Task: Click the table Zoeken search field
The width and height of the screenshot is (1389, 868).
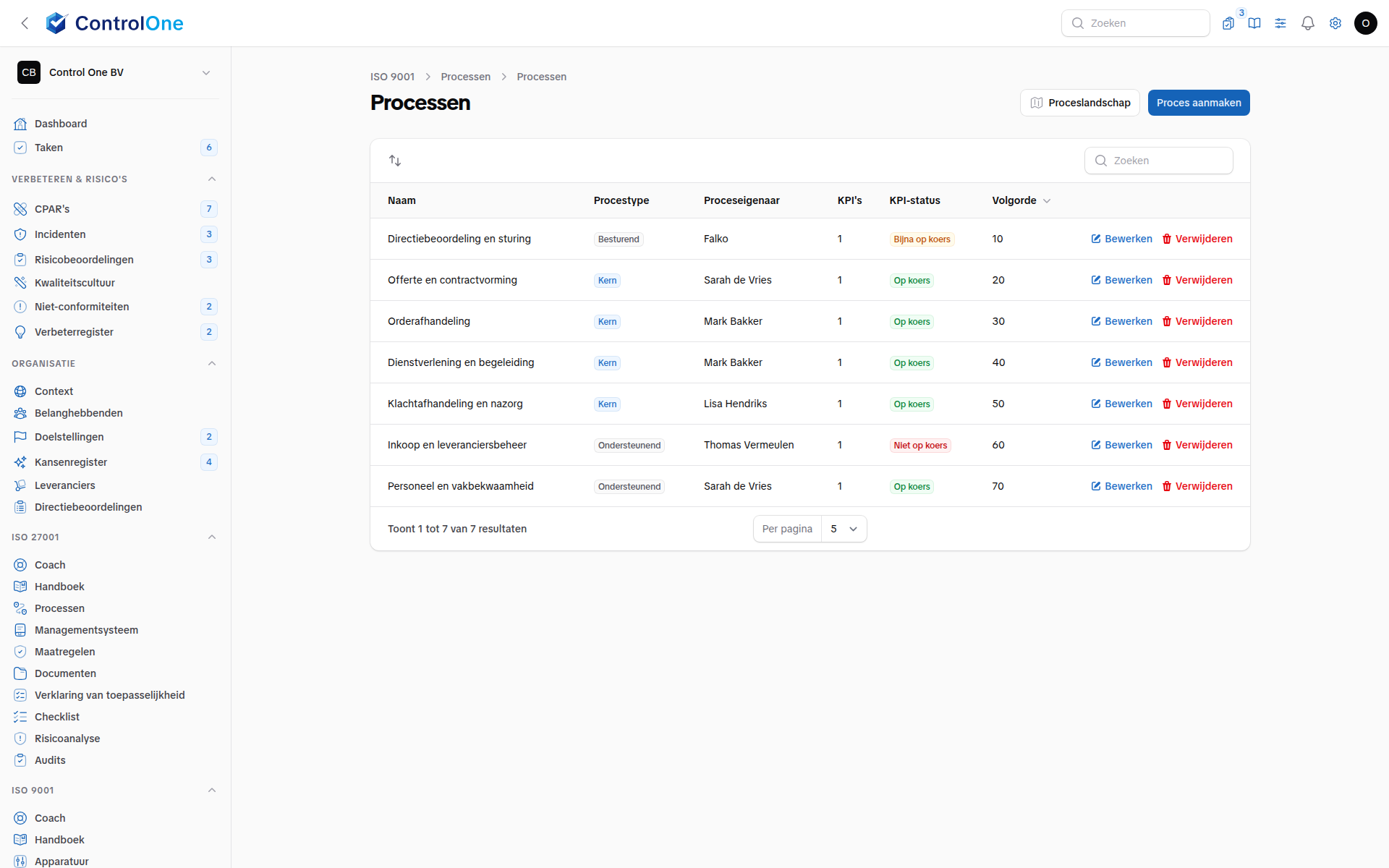Action: pyautogui.click(x=1159, y=161)
